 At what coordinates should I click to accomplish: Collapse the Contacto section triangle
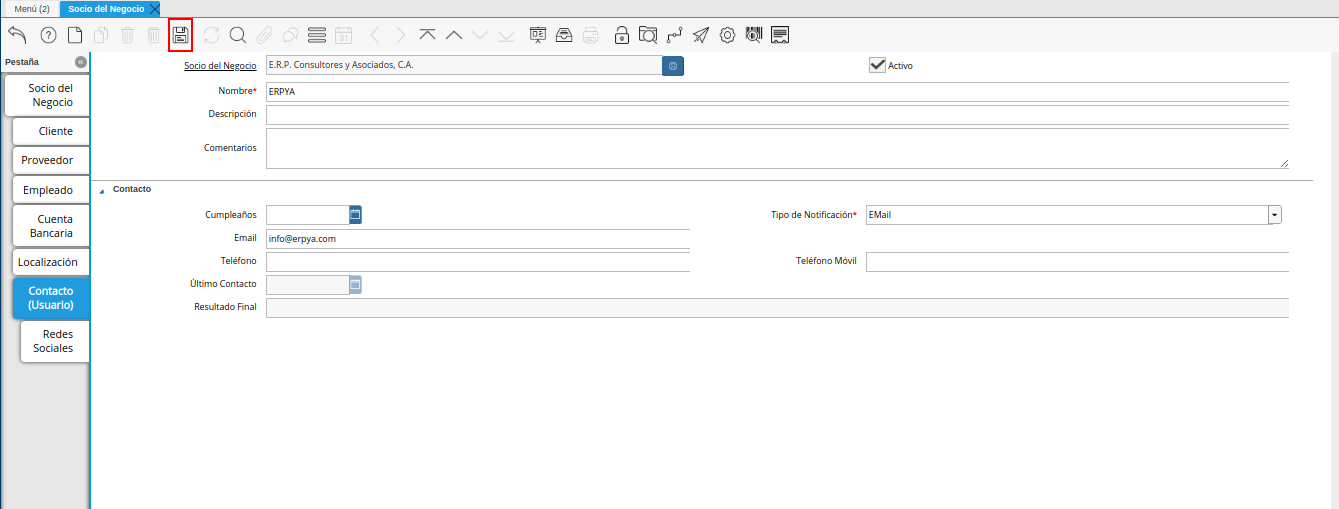[101, 190]
